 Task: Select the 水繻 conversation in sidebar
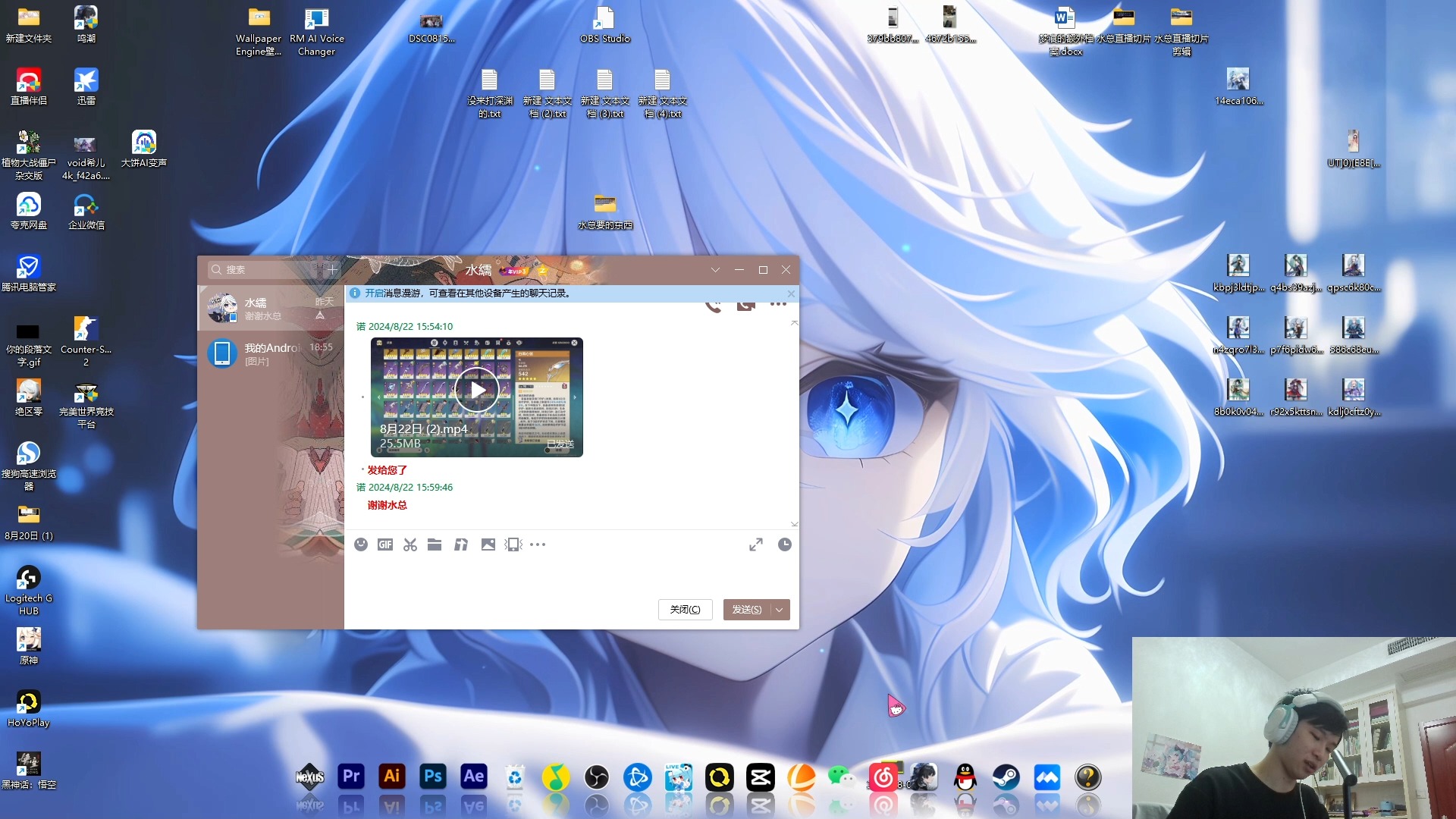271,308
